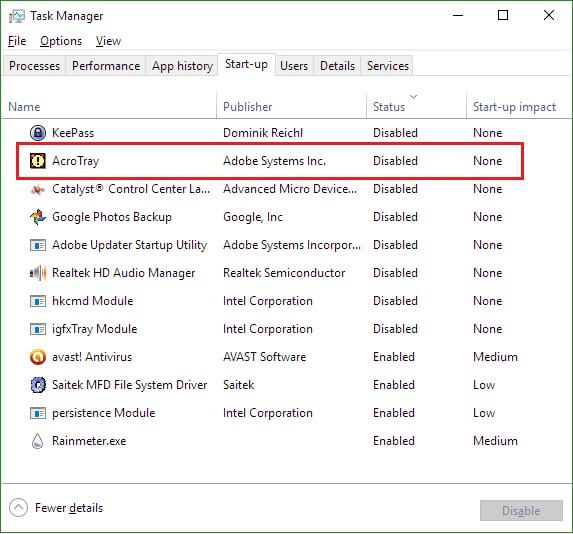Select the igfxTray Module name

94,329
